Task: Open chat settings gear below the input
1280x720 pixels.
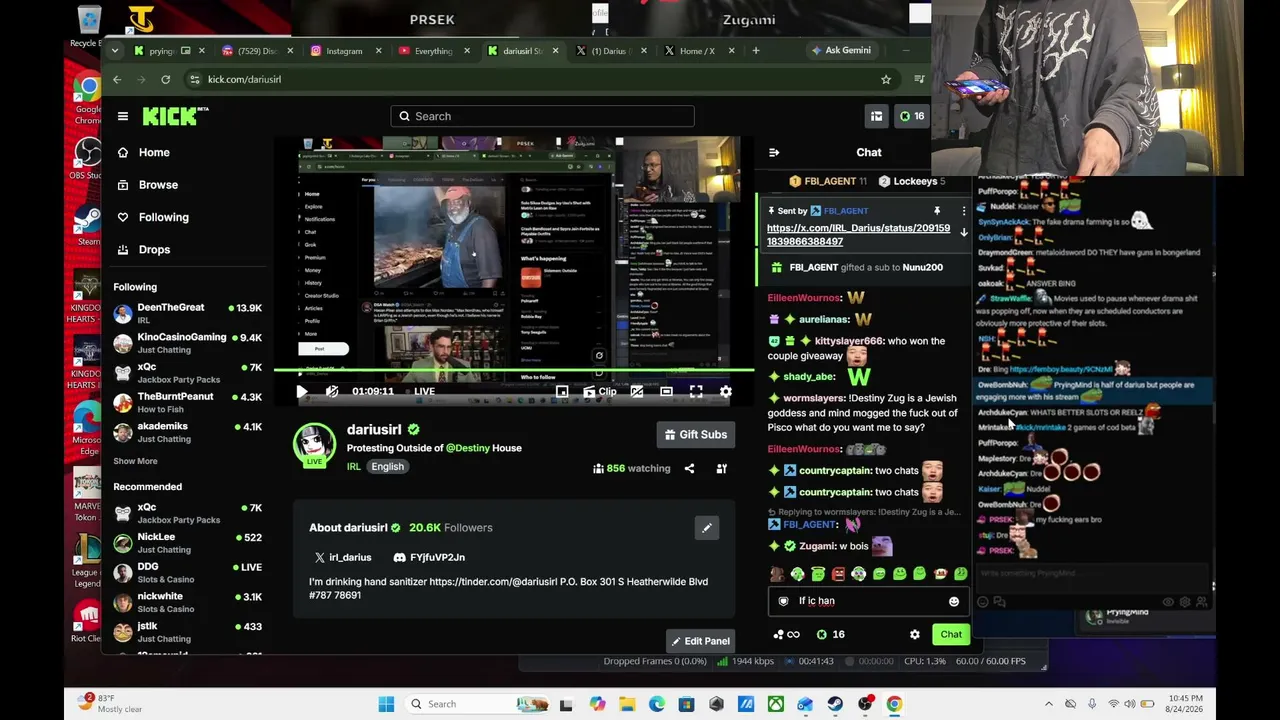Action: coord(914,634)
